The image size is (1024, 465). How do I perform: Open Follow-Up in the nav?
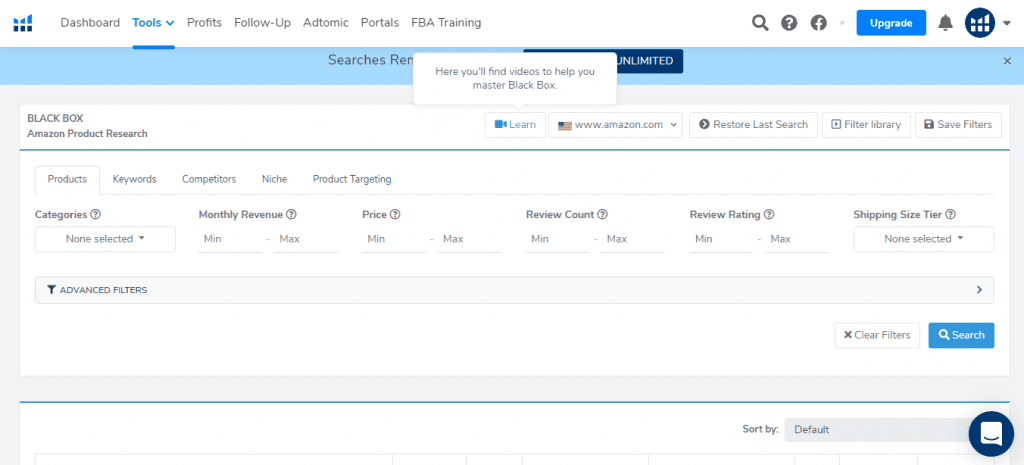coord(262,23)
